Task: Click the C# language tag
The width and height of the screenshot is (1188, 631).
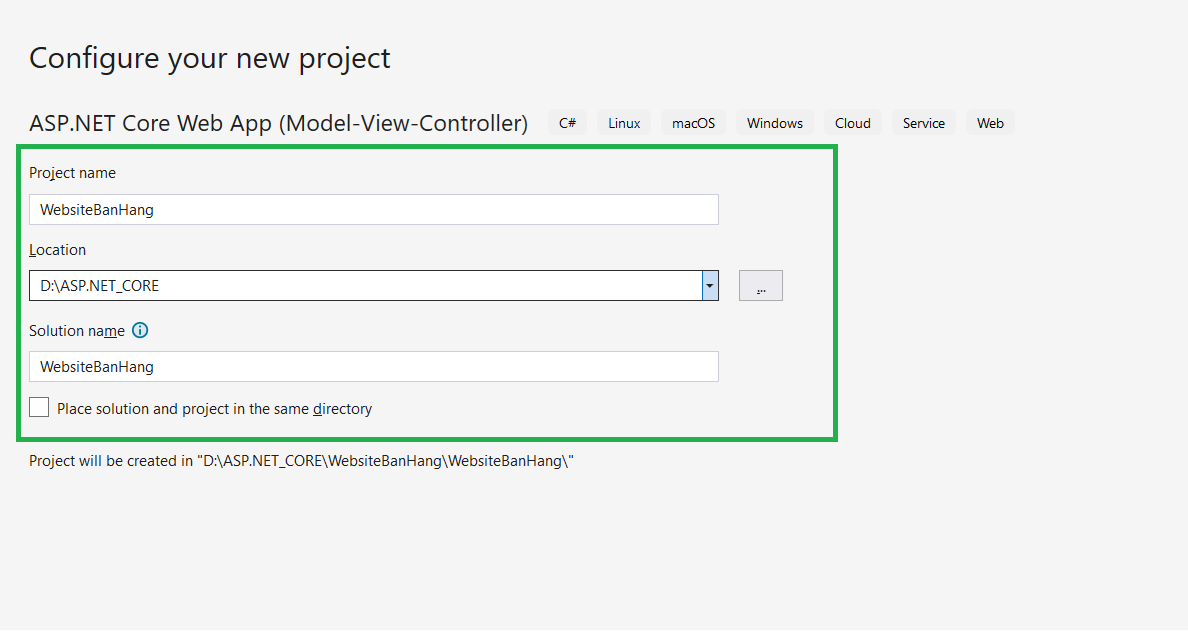Action: click(567, 123)
